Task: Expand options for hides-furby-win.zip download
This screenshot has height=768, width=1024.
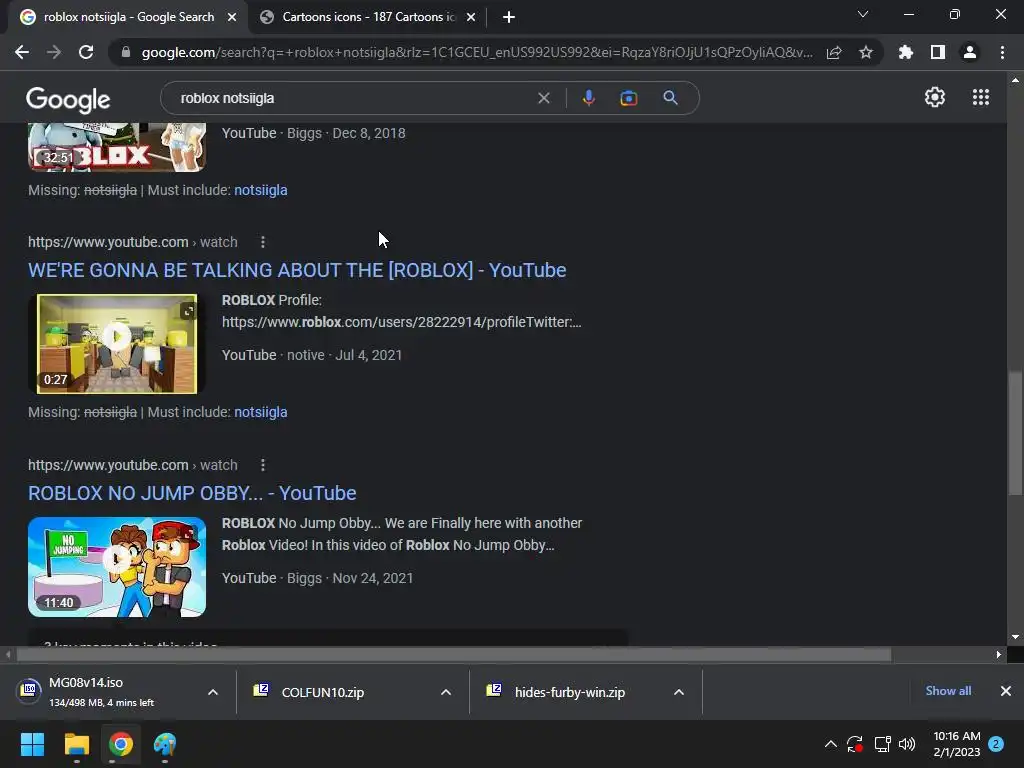Action: [x=679, y=692]
